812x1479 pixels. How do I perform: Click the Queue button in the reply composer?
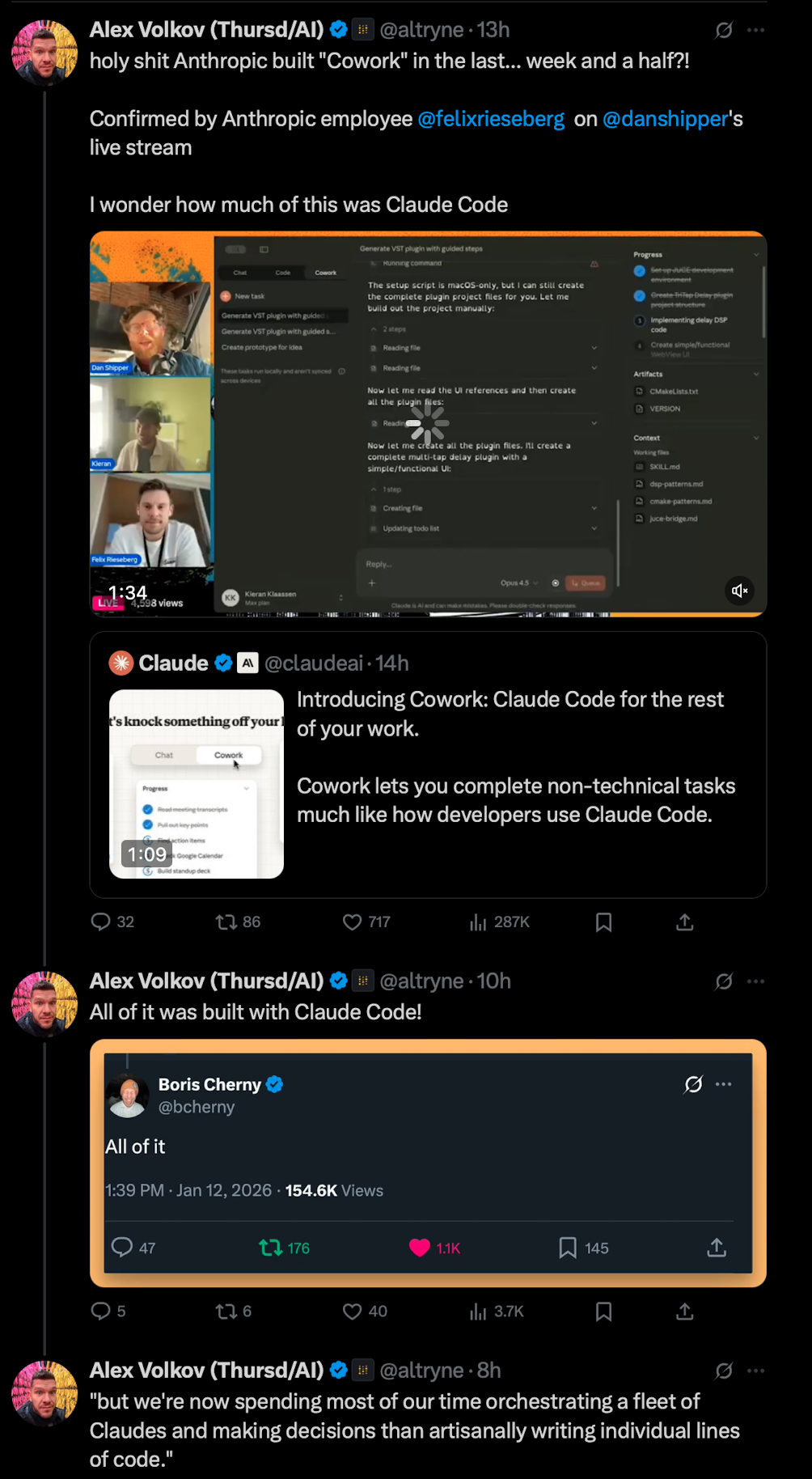586,583
